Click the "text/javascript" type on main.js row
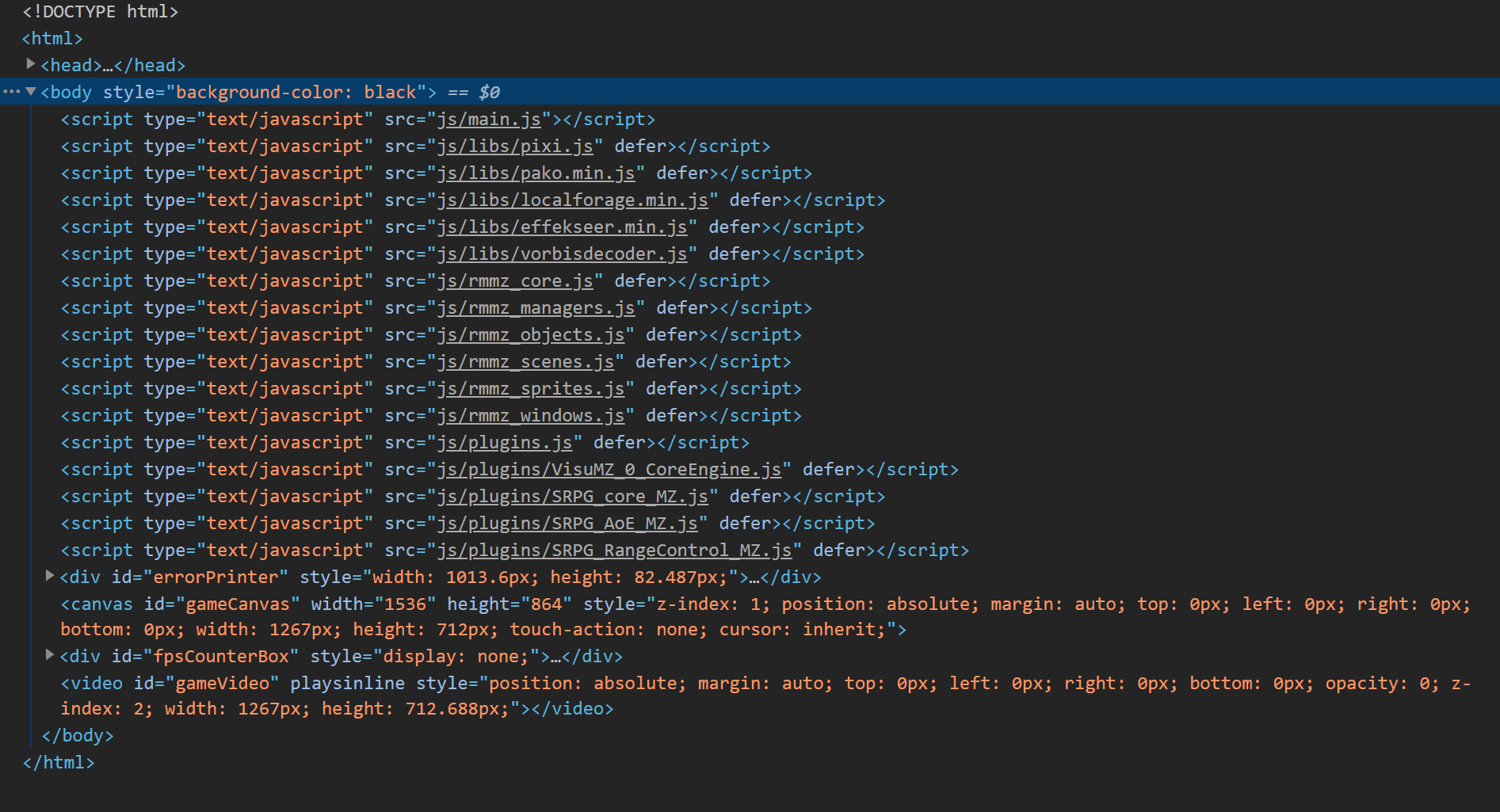1500x812 pixels. [285, 120]
